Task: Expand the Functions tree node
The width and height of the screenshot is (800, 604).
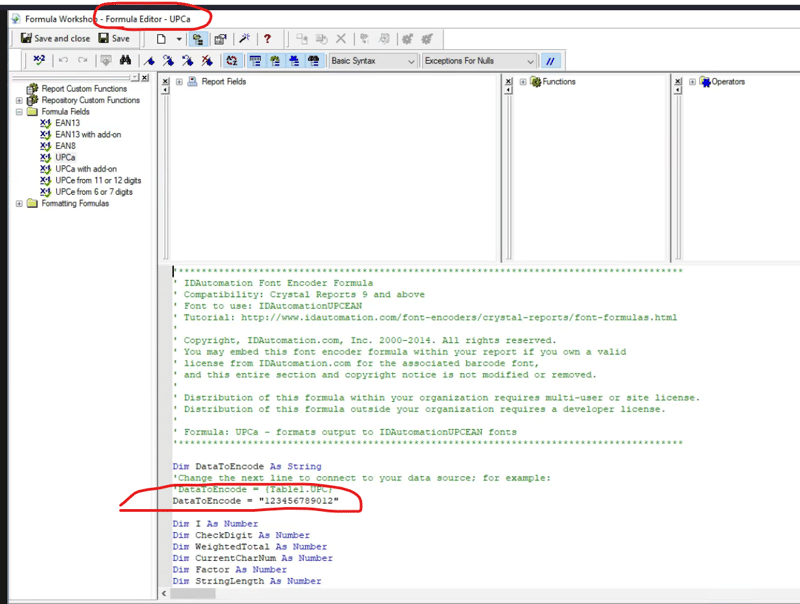Action: [x=523, y=82]
